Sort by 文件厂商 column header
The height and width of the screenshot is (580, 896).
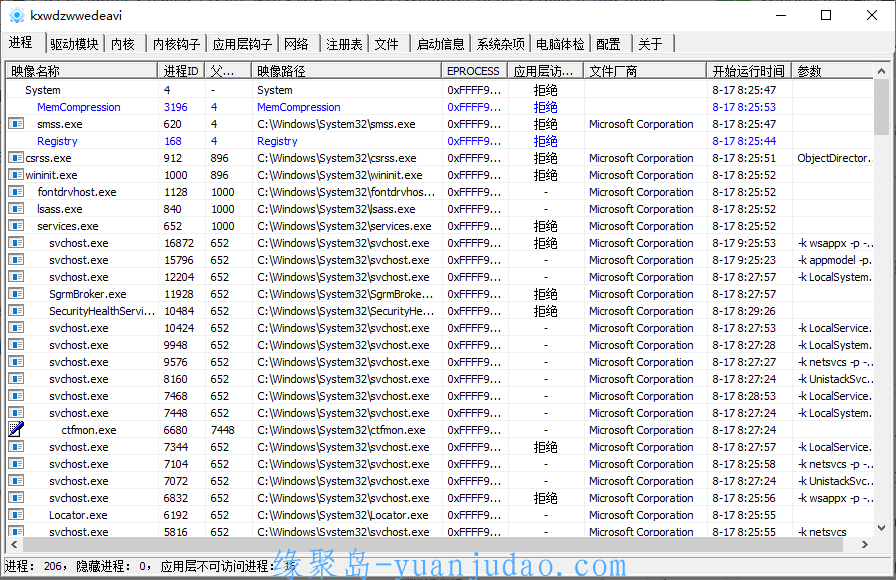pyautogui.click(x=645, y=71)
